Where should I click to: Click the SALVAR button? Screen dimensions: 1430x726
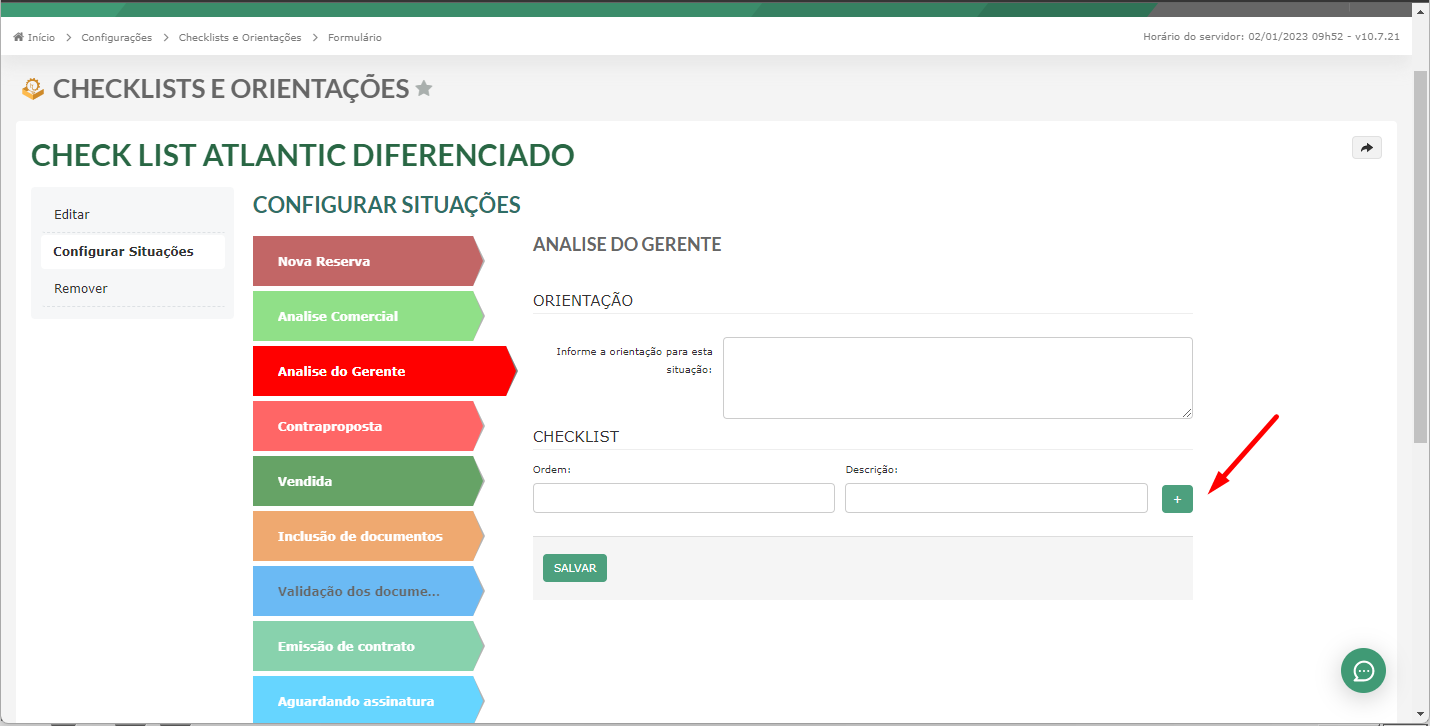click(575, 568)
